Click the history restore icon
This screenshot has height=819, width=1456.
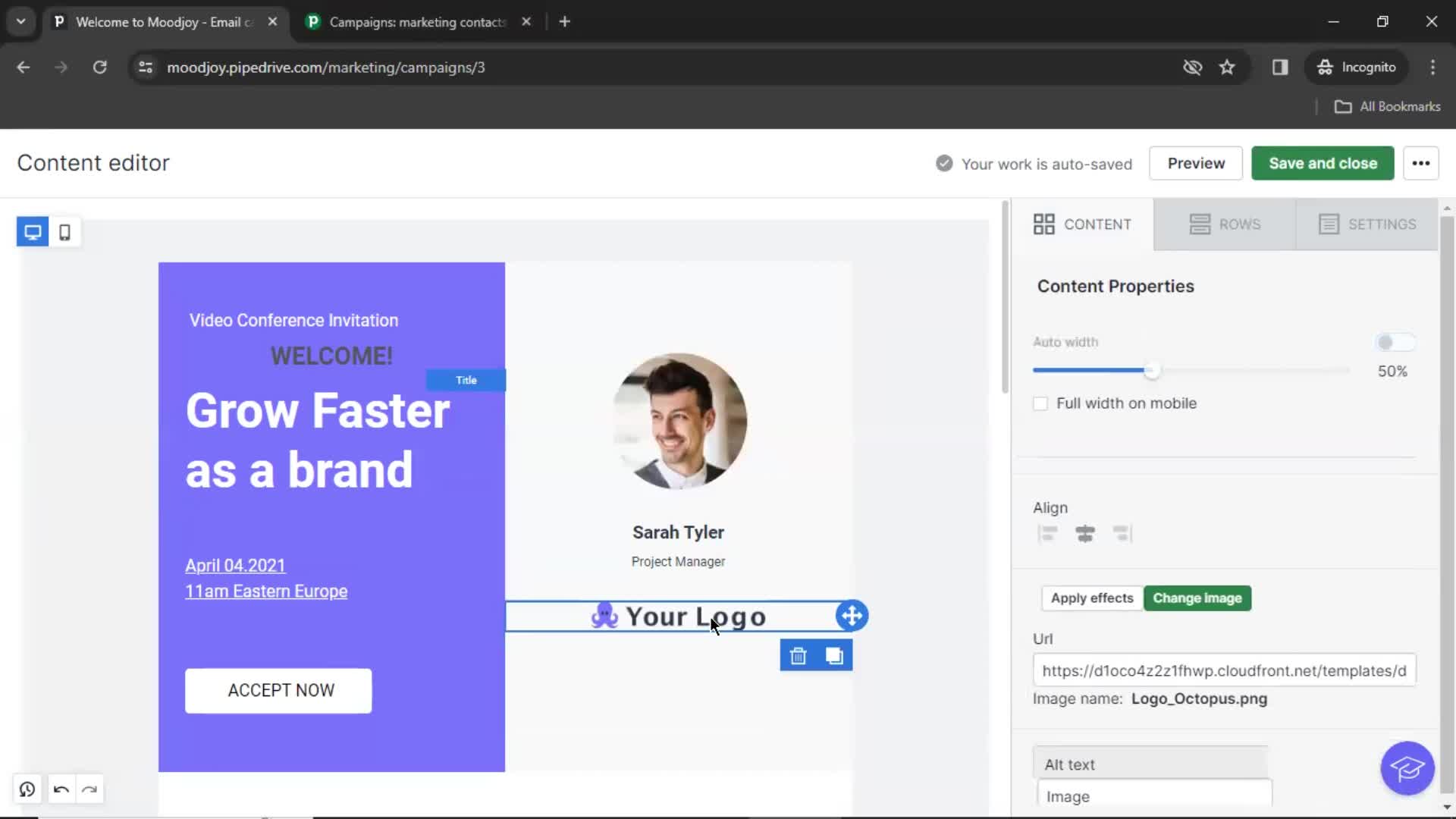tap(27, 789)
